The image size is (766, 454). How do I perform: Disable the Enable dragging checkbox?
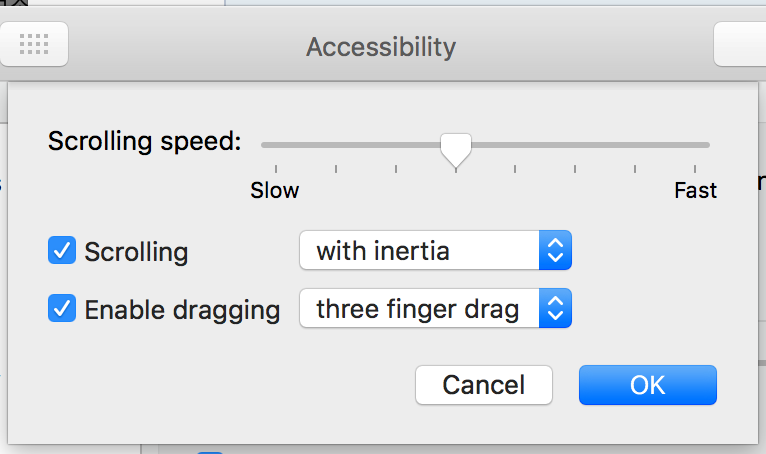pyautogui.click(x=62, y=309)
